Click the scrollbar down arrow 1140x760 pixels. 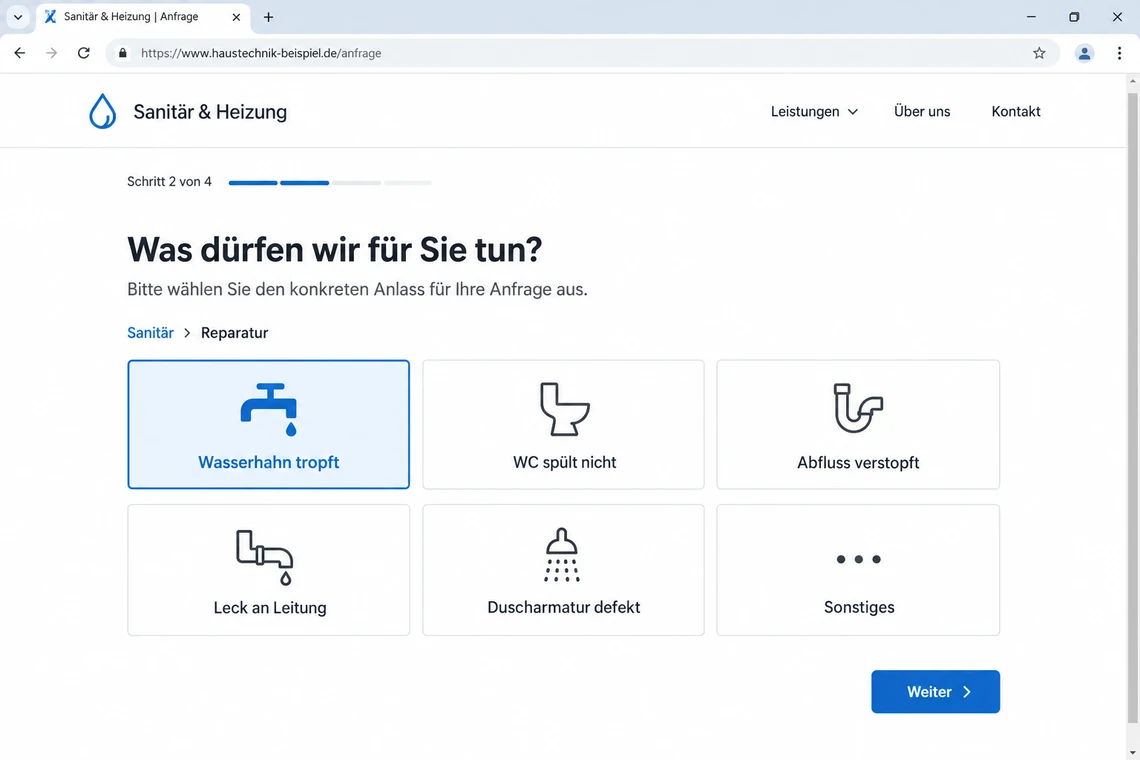click(x=1133, y=752)
